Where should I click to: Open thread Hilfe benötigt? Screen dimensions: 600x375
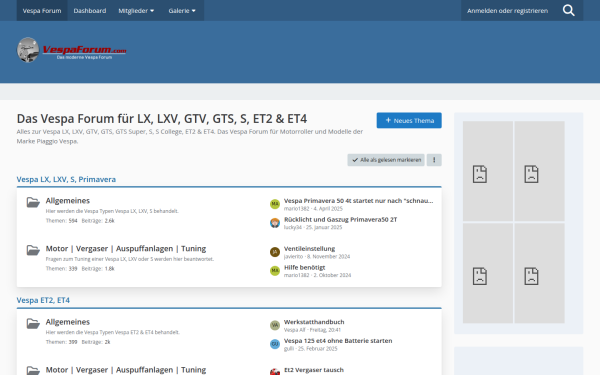[305, 267]
